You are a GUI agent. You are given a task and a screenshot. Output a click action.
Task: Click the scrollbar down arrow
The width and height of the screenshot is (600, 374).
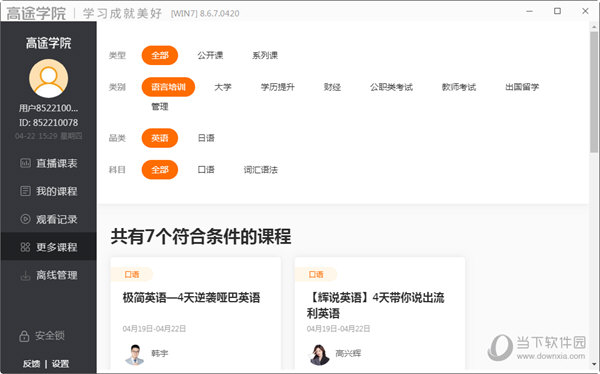594,364
